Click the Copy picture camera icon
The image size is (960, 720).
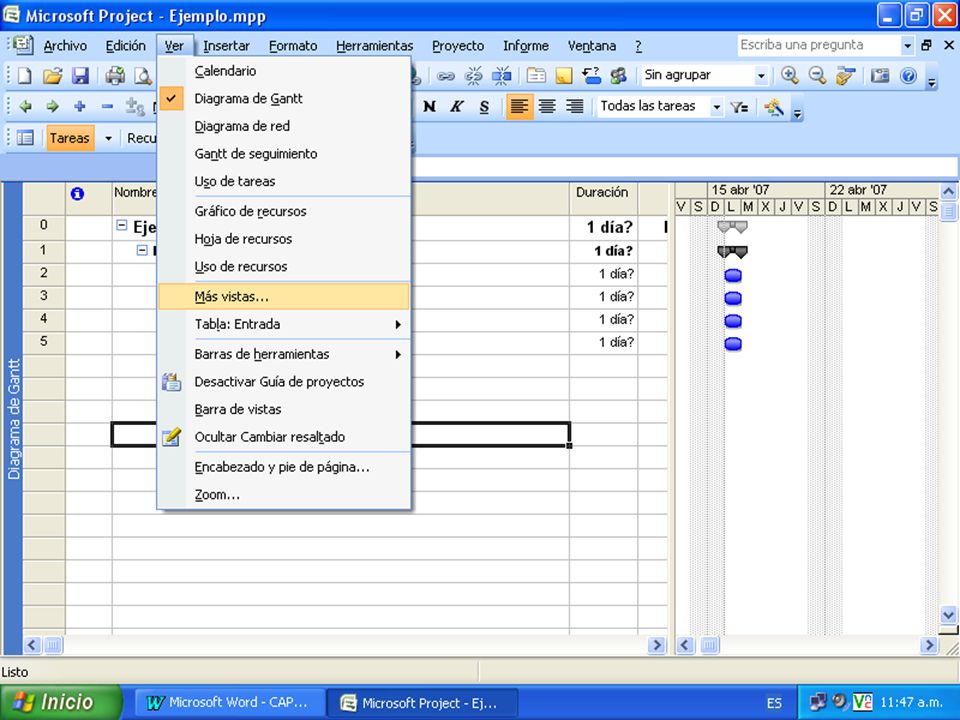880,76
